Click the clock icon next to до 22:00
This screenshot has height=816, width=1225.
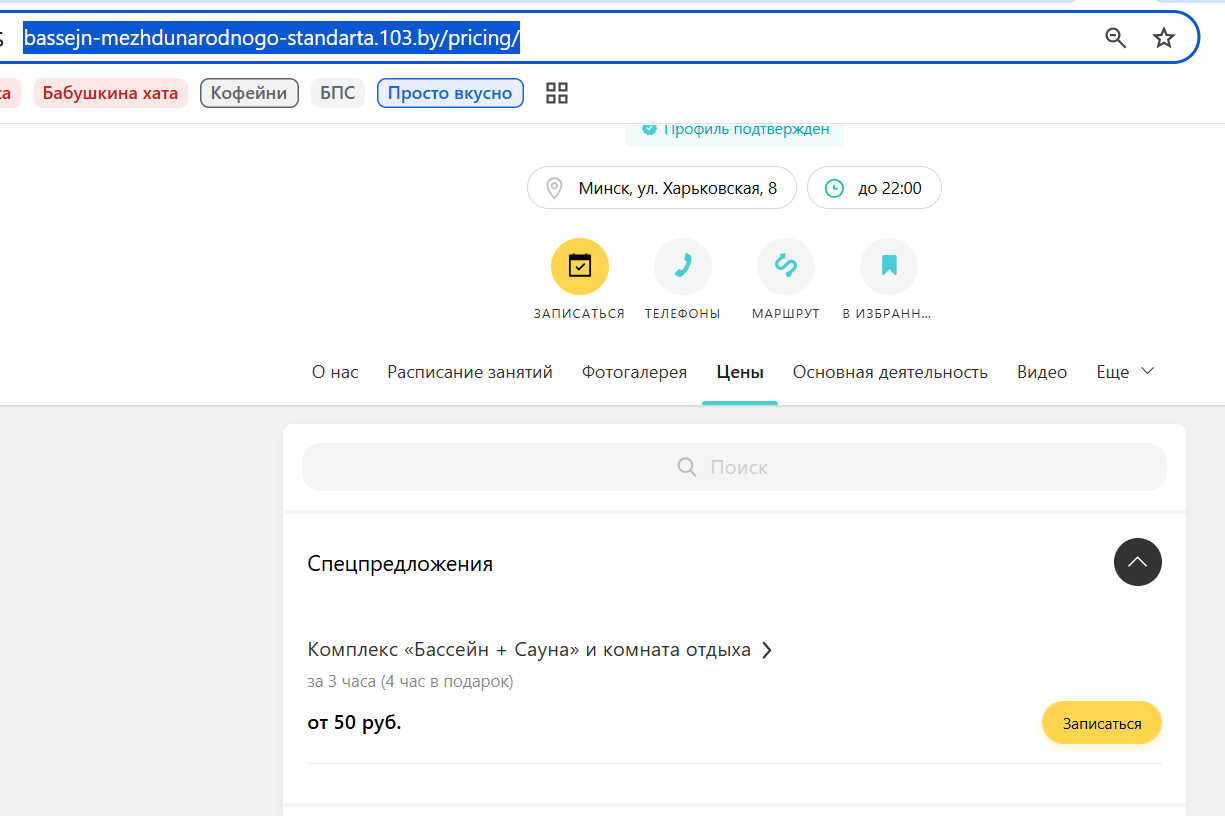click(834, 188)
